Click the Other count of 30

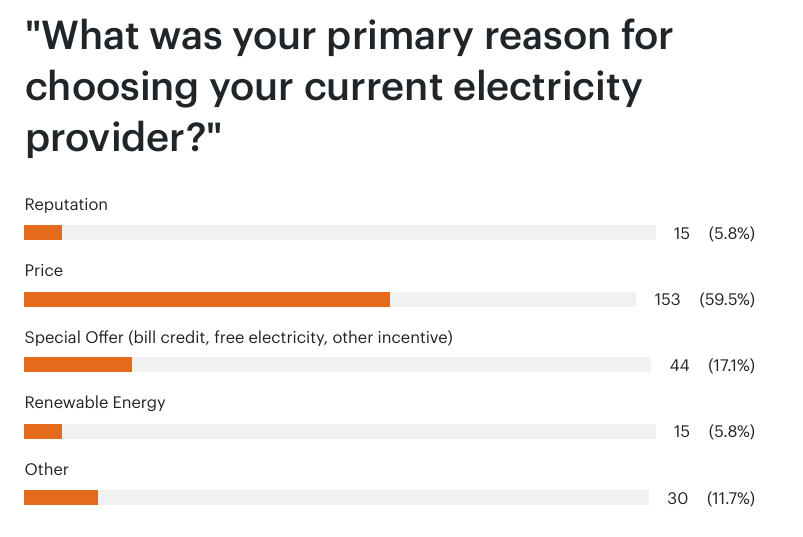[x=677, y=499]
